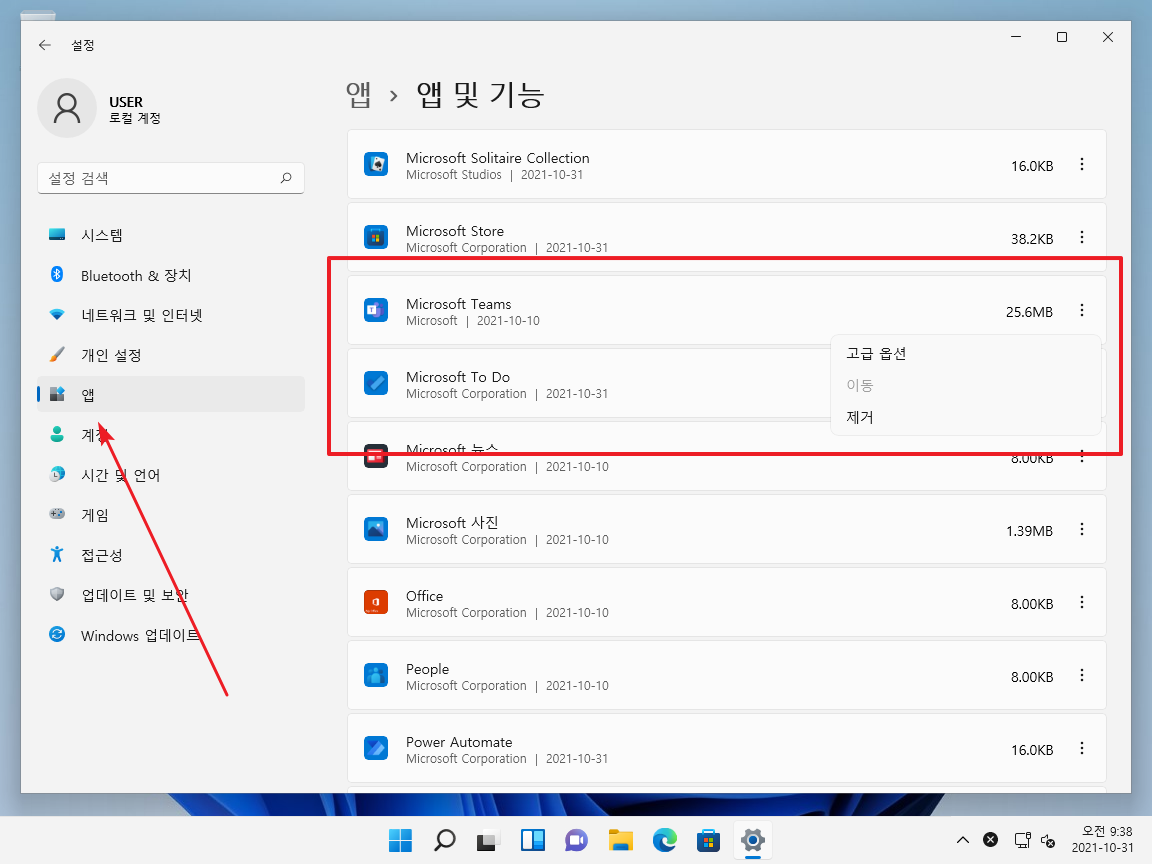This screenshot has height=864, width=1152.
Task: Open Microsoft Store from taskbar
Action: 708,840
